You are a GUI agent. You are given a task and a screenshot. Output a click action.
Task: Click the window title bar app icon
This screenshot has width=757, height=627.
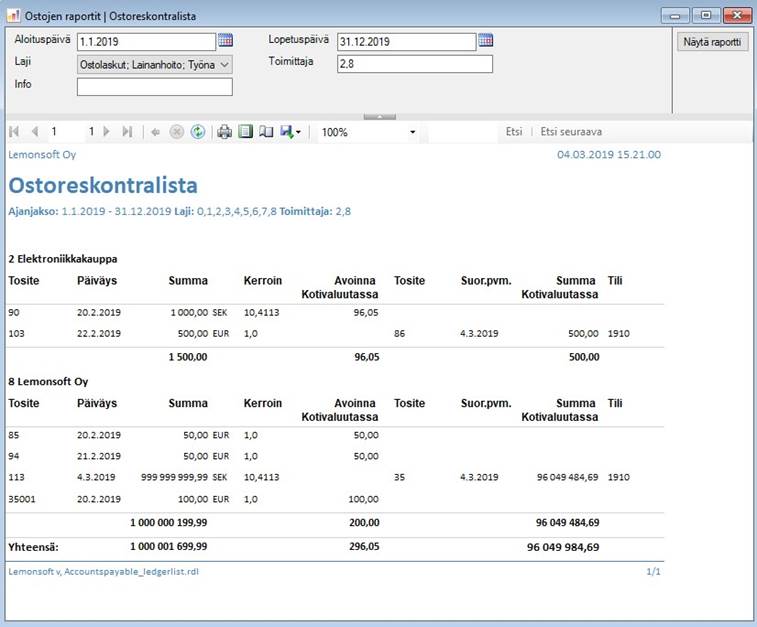point(13,16)
